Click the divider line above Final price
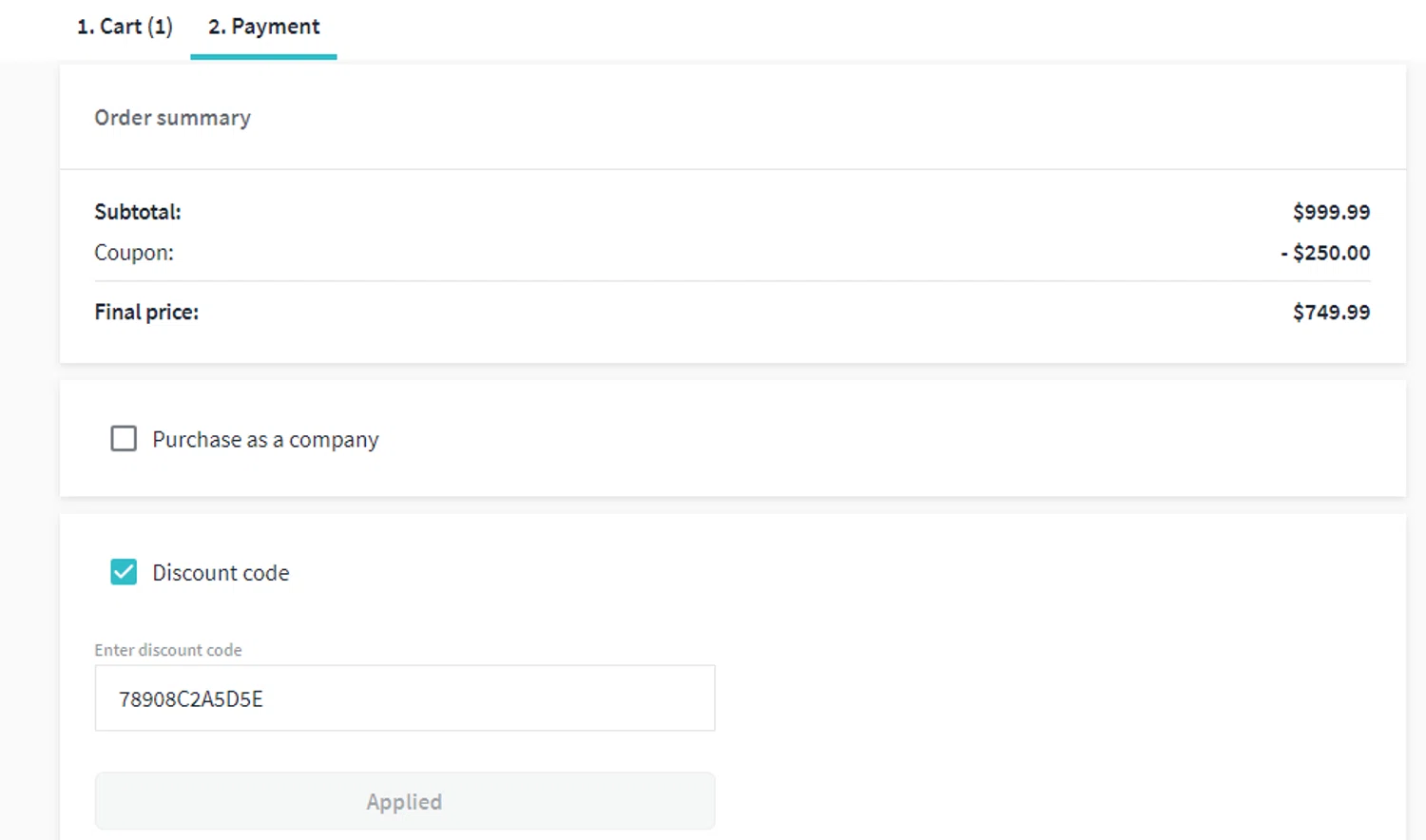Viewport: 1426px width, 840px height. [732, 281]
